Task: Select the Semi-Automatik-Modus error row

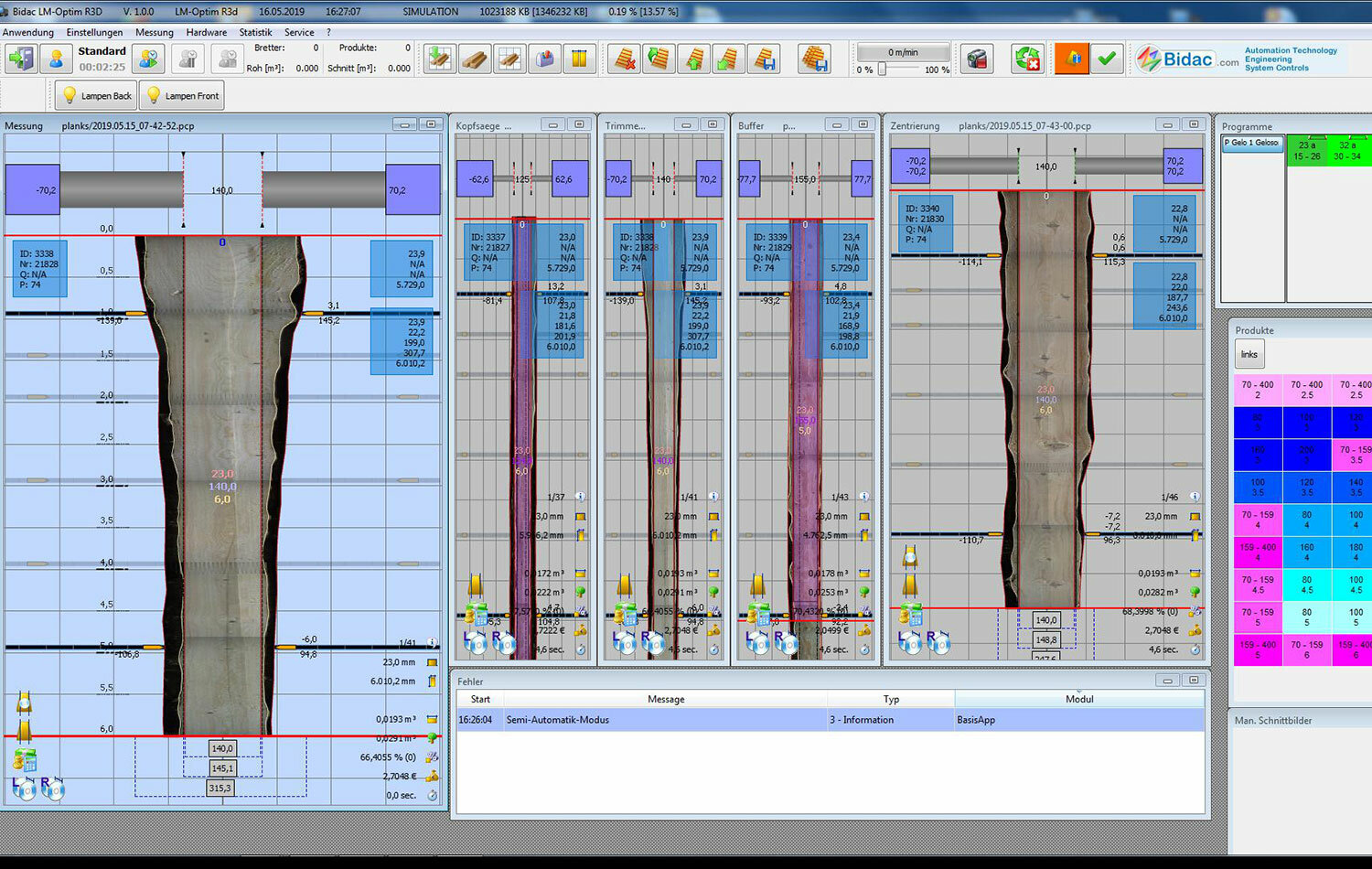Action: (666, 720)
